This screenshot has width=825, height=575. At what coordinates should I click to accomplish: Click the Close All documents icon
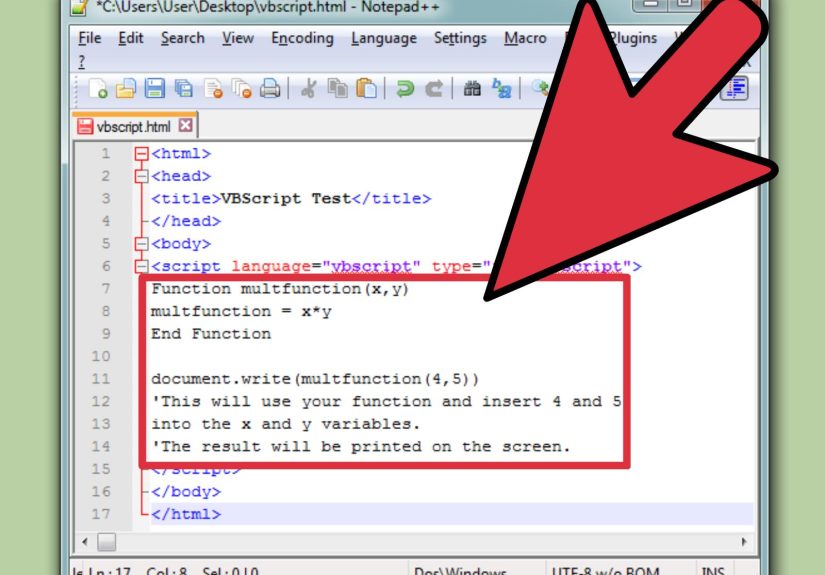(242, 88)
